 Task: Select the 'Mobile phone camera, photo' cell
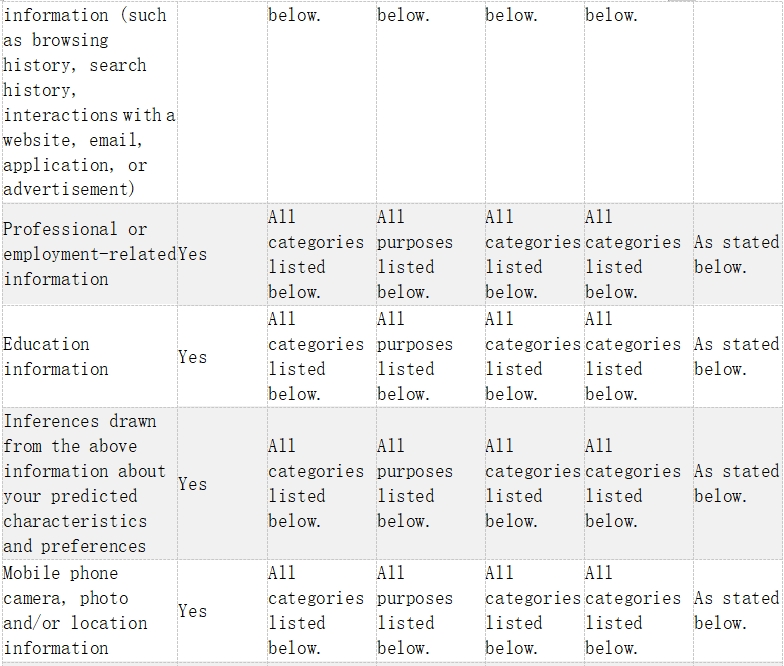90,610
